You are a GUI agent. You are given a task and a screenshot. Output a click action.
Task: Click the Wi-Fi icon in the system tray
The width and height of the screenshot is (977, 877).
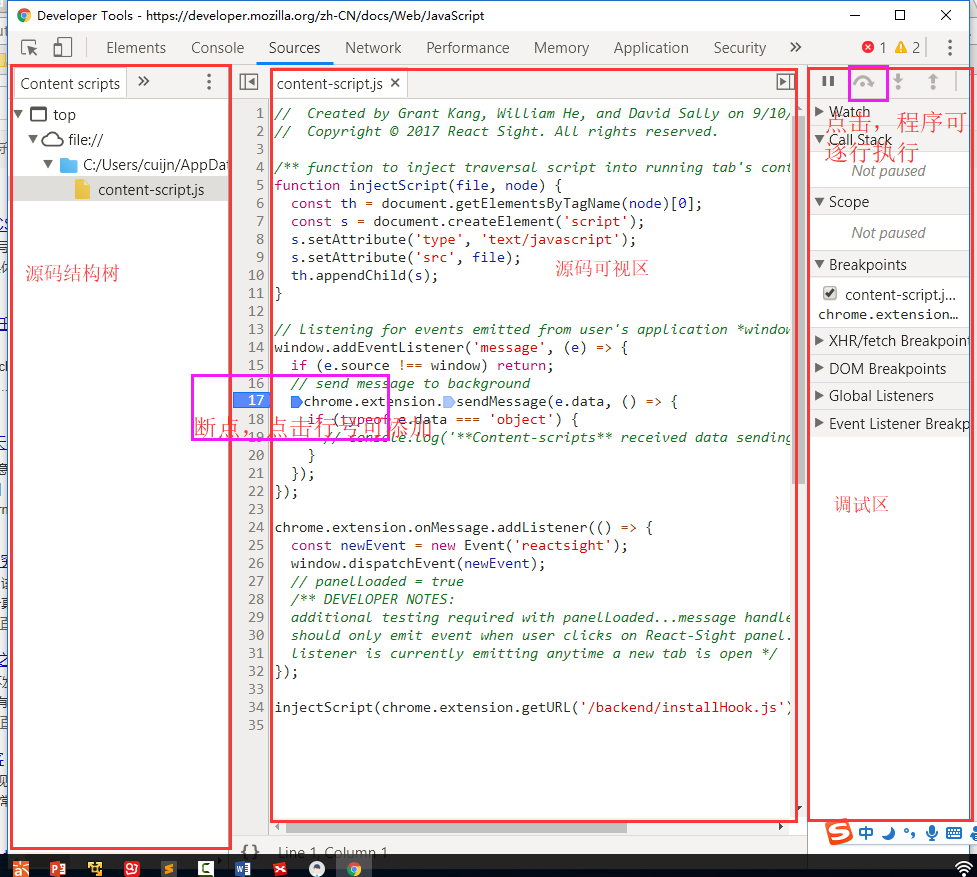[964, 868]
